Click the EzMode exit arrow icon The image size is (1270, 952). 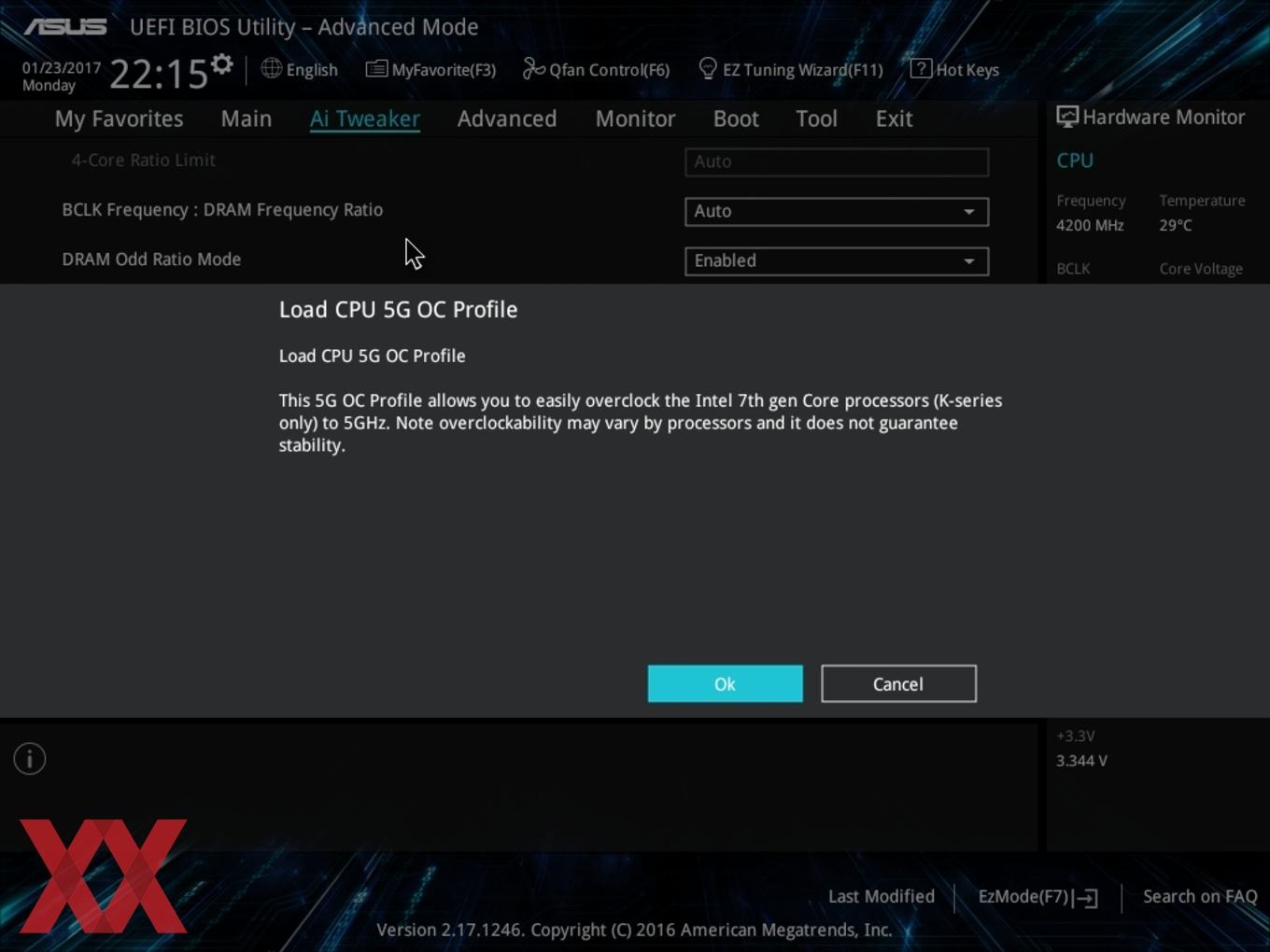click(1085, 898)
